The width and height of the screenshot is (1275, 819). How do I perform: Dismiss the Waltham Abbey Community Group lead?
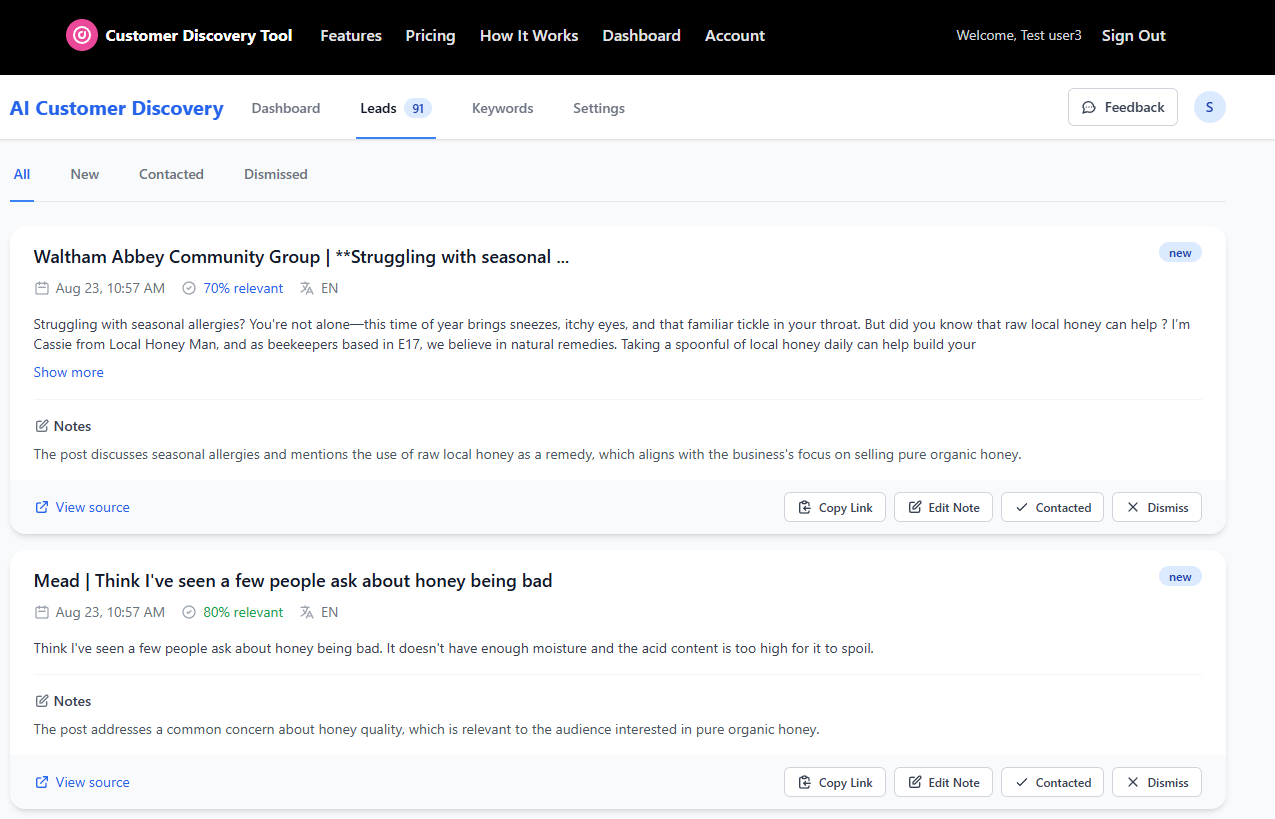[1157, 507]
